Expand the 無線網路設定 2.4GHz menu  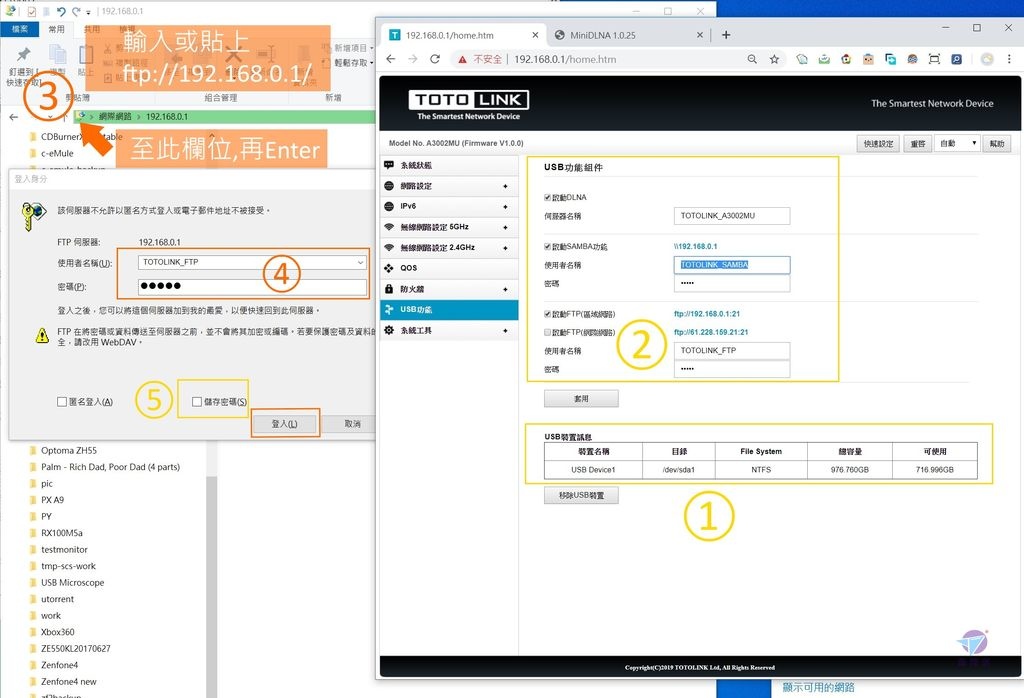(505, 247)
